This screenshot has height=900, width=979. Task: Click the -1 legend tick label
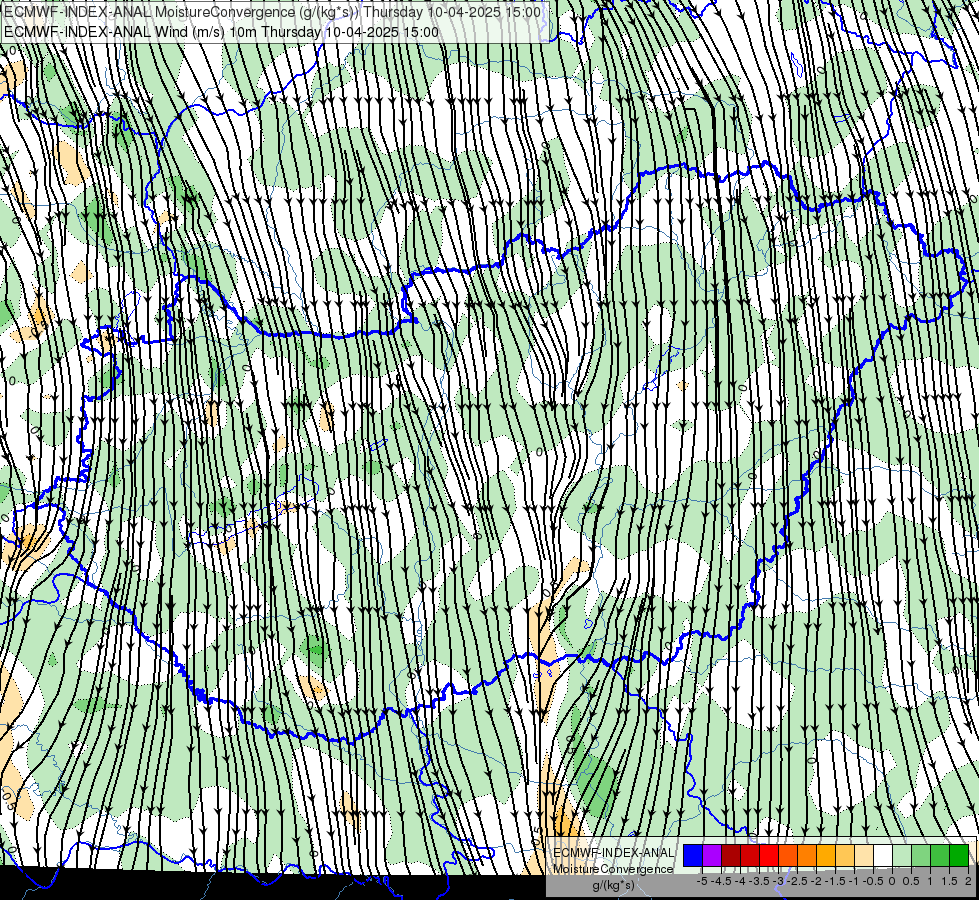click(x=854, y=881)
